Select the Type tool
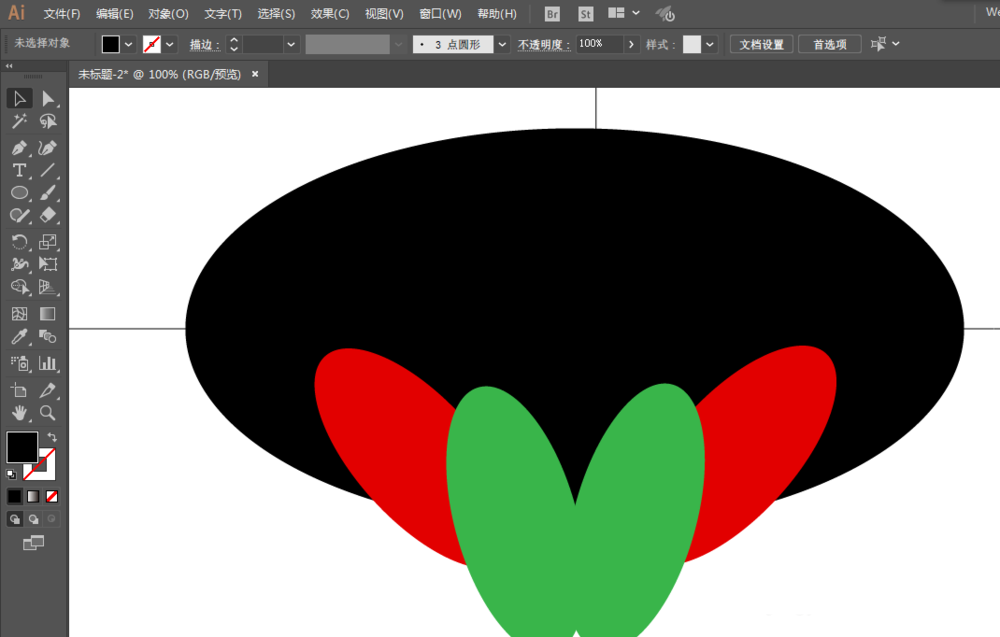Screen dimensions: 1000x637 pyautogui.click(x=19, y=170)
